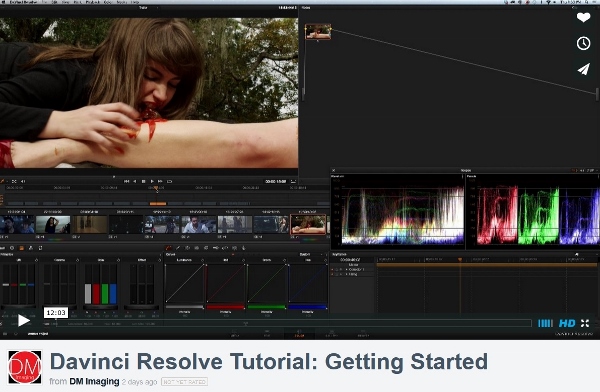The image size is (600, 392).
Task: Like the video with the heart icon
Action: click(583, 17)
